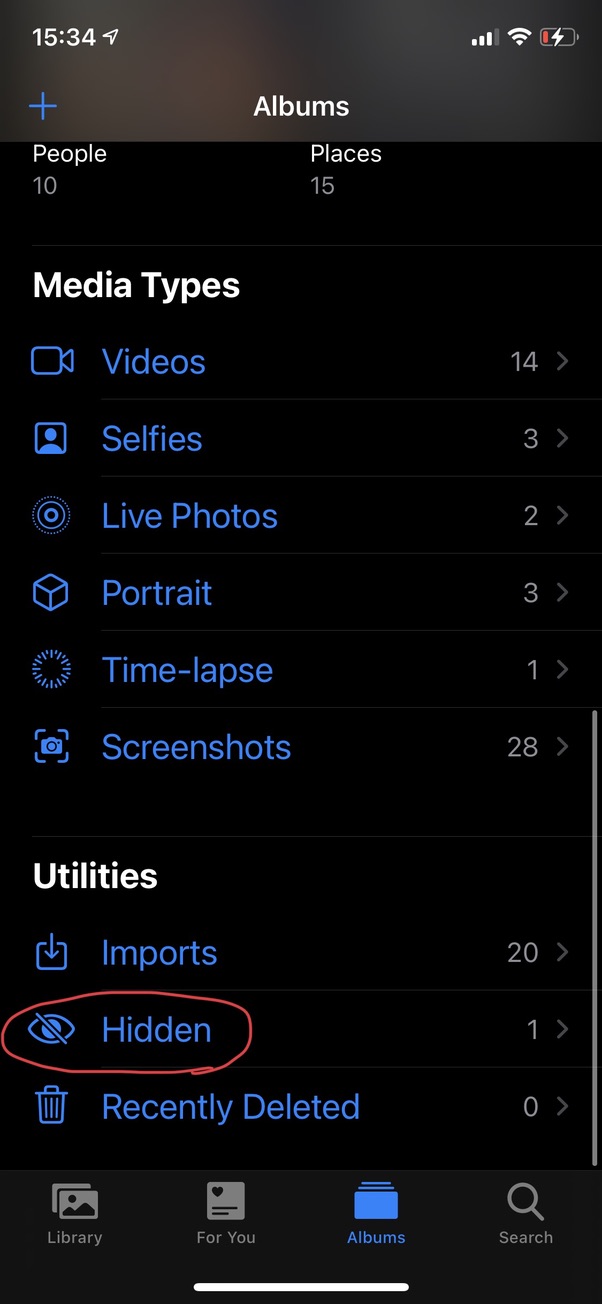Expand the Videos row chevron

point(562,361)
